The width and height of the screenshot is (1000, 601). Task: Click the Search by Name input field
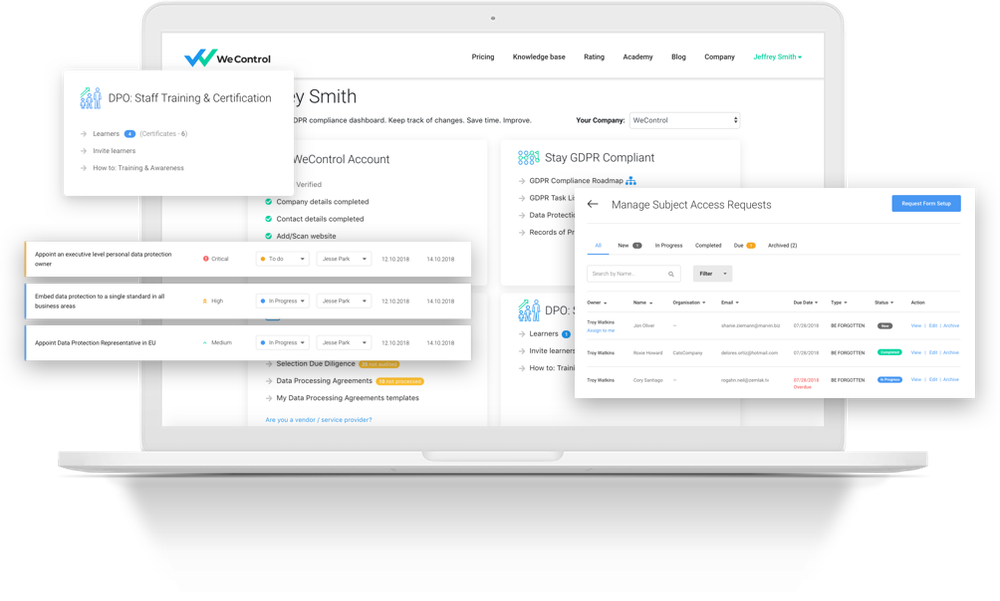click(x=633, y=274)
